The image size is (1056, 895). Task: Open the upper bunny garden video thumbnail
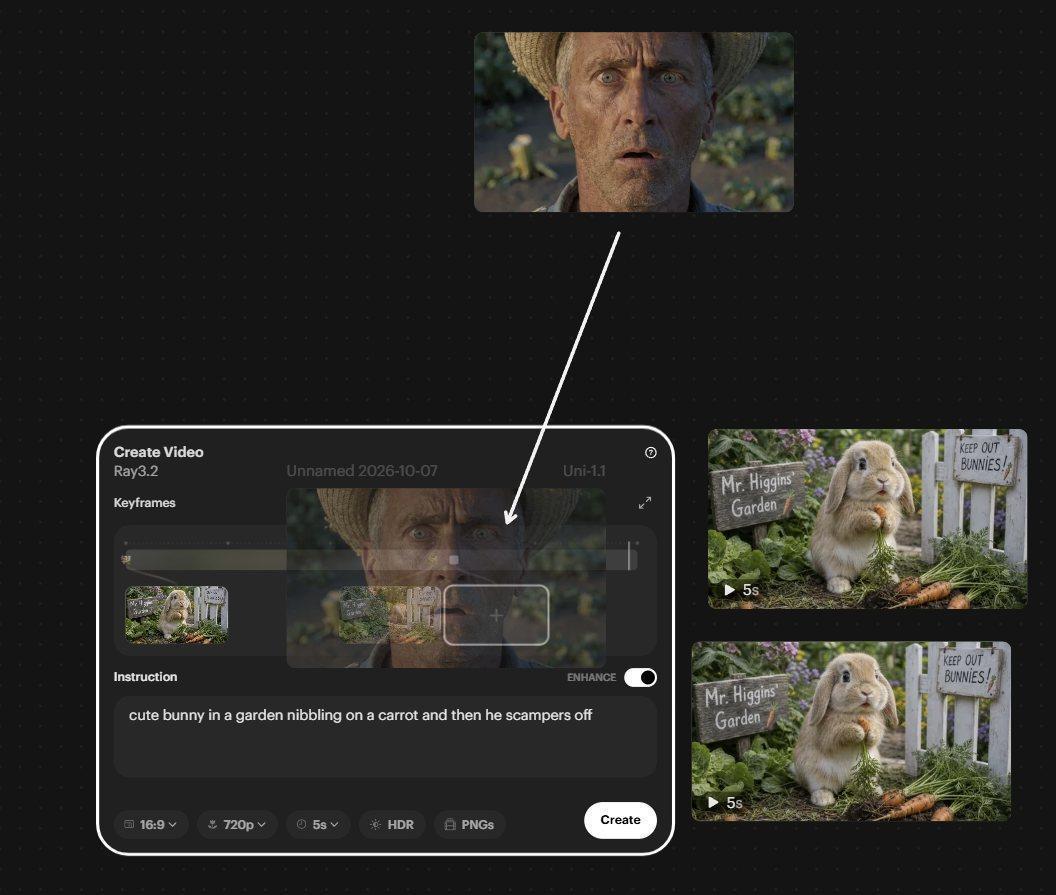(x=867, y=519)
